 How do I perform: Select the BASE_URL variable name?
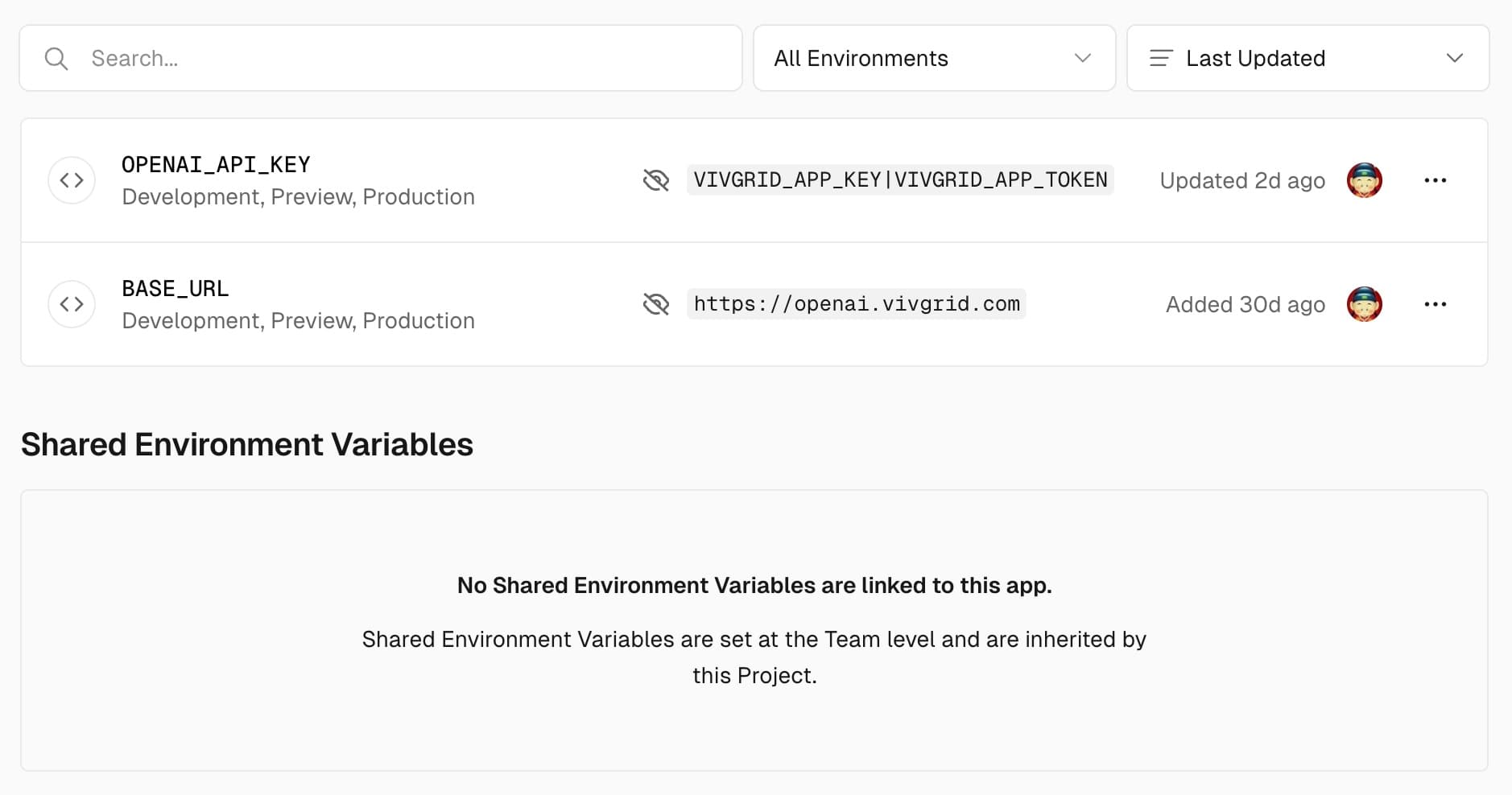coord(176,287)
